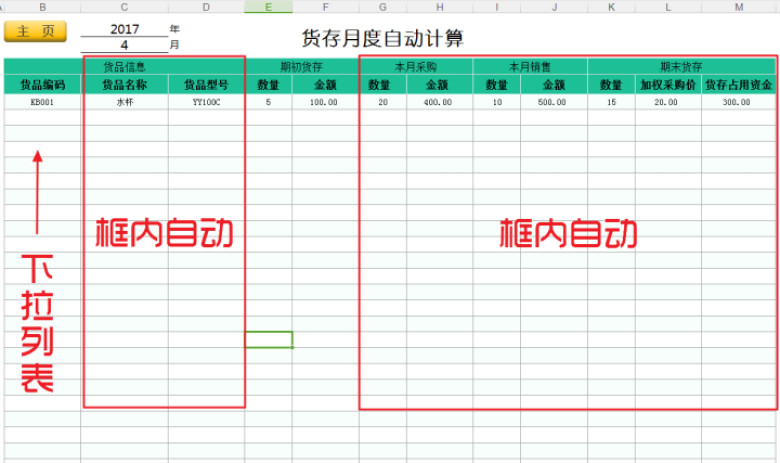
Task: Select the year cell showing 2017
Action: (124, 29)
